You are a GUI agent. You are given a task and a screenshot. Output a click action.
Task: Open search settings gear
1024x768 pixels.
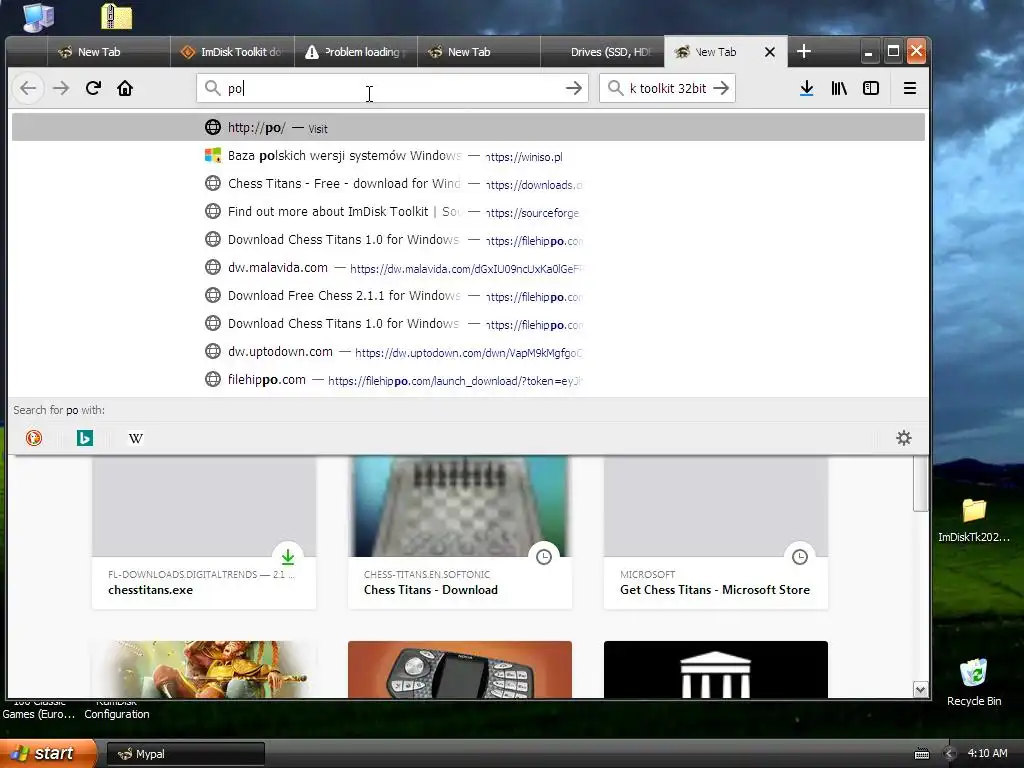coord(904,438)
